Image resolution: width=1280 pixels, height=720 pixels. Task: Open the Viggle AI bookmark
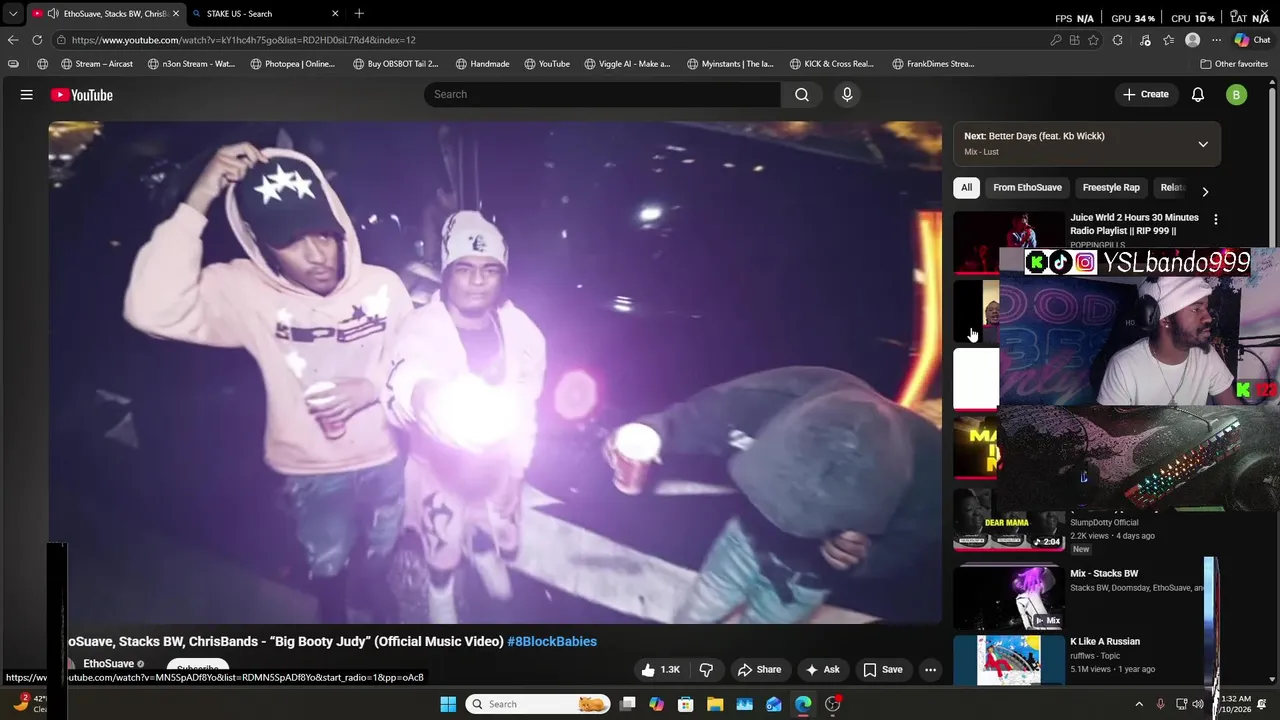tap(628, 64)
